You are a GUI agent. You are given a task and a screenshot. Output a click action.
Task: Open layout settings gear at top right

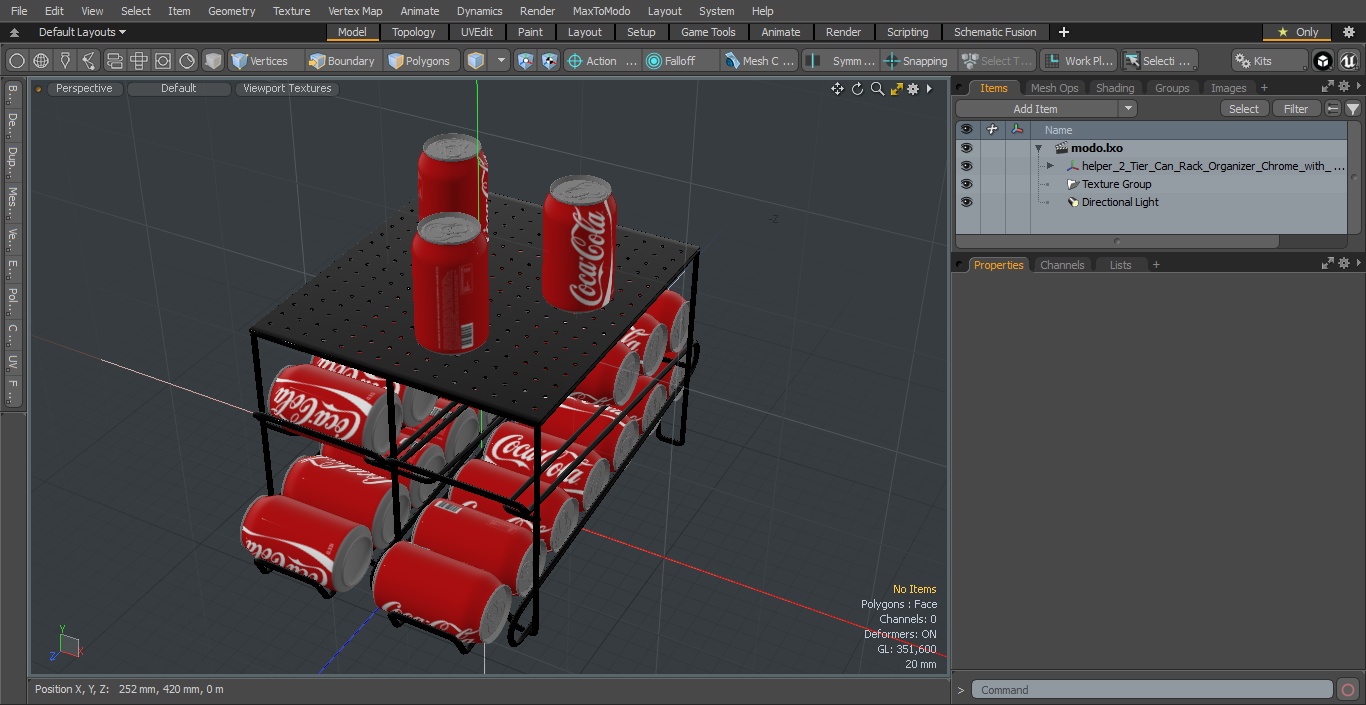1348,32
